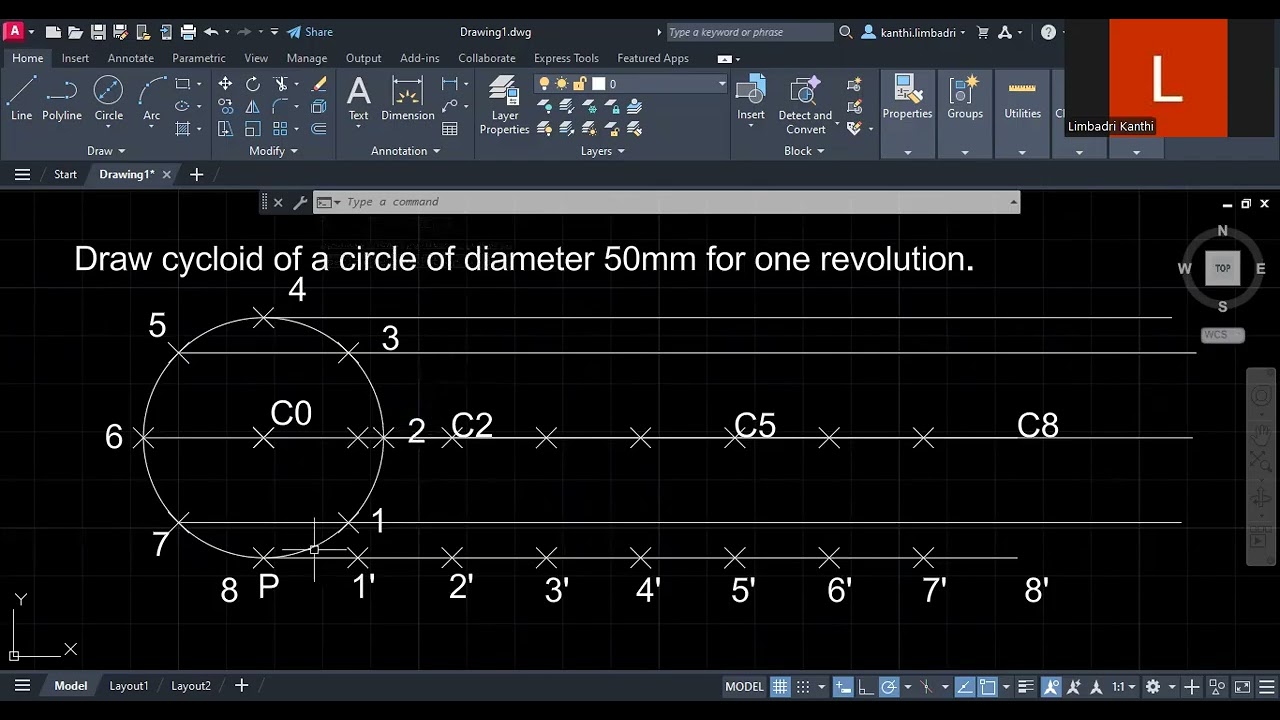Image resolution: width=1280 pixels, height=720 pixels.
Task: Close the Drawing1 file tab
Action: point(167,174)
